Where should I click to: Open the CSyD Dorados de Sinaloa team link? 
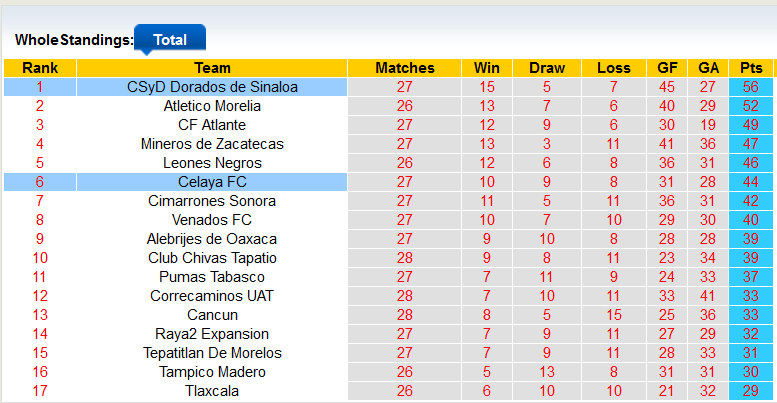212,87
